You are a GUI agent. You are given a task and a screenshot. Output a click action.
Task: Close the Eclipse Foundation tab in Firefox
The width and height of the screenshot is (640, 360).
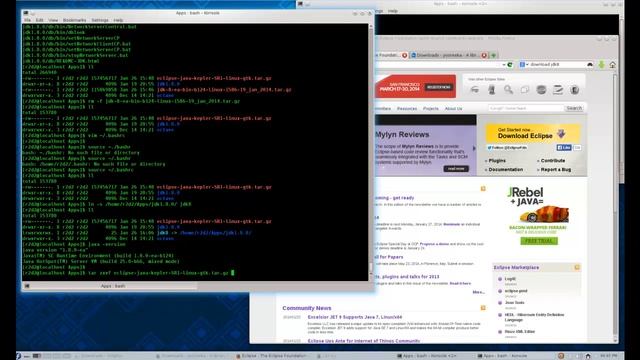tap(404, 55)
